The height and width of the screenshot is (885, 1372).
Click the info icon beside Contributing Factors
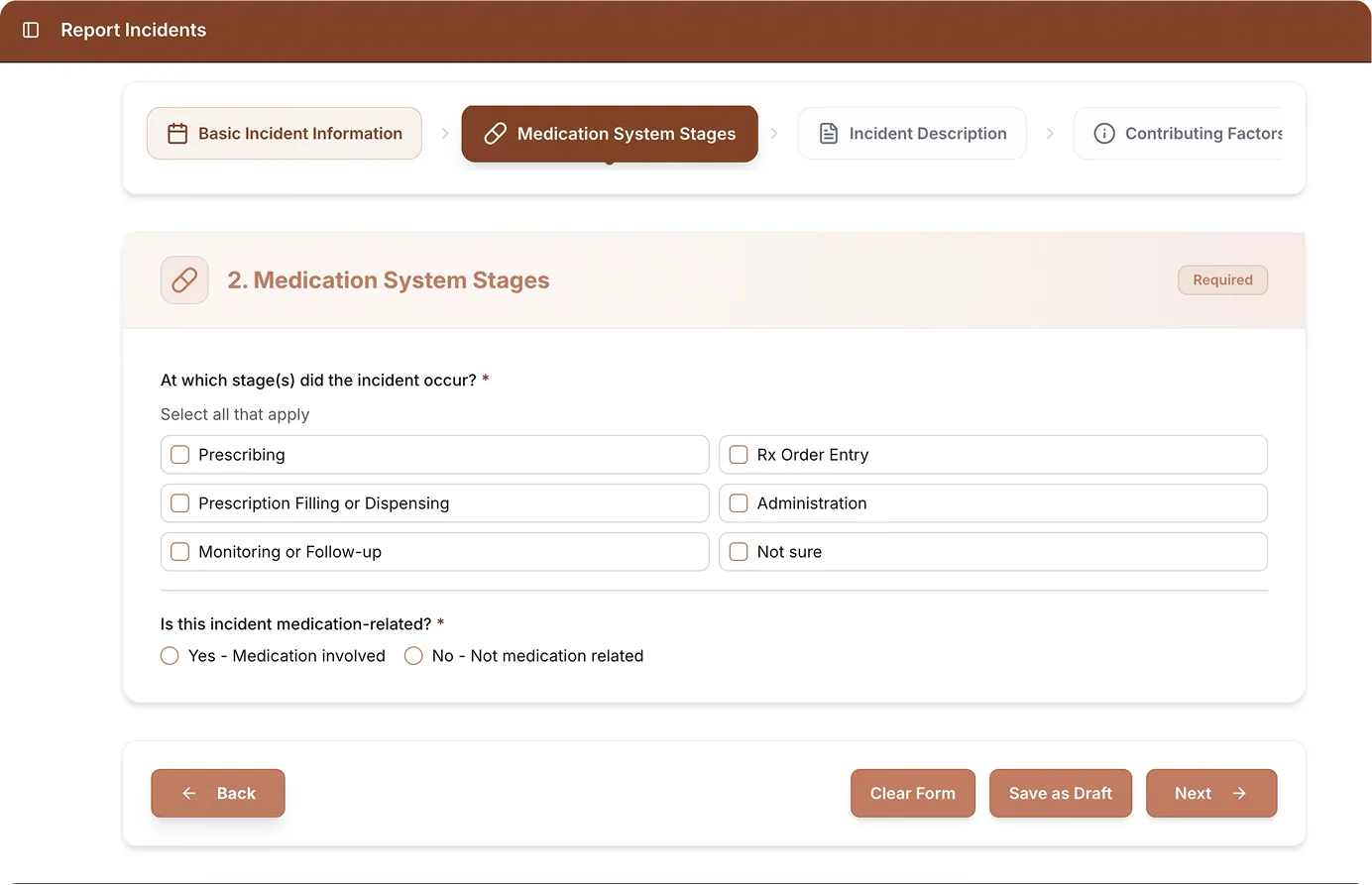(1104, 134)
